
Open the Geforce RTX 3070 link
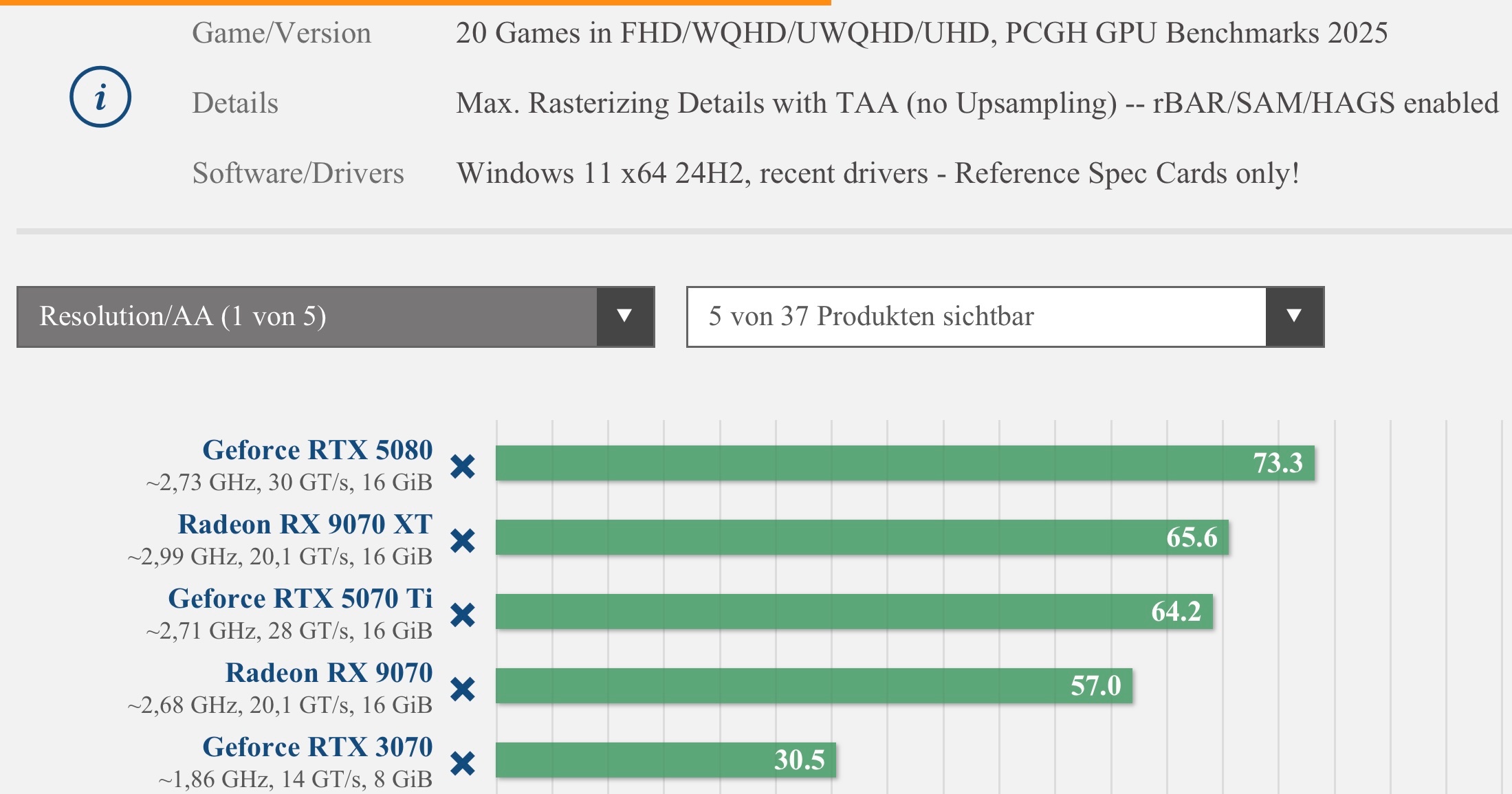pos(318,747)
